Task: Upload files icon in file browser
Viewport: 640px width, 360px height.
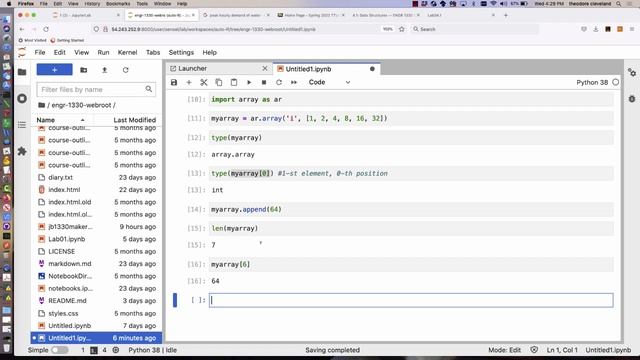Action: 104,70
